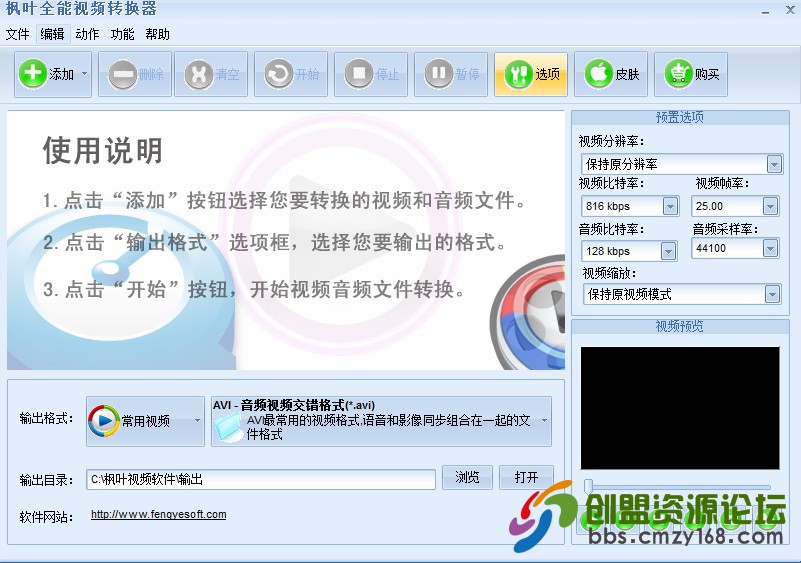801x563 pixels.
Task: Click the Pause (暂停) toolbar button
Action: click(x=451, y=74)
